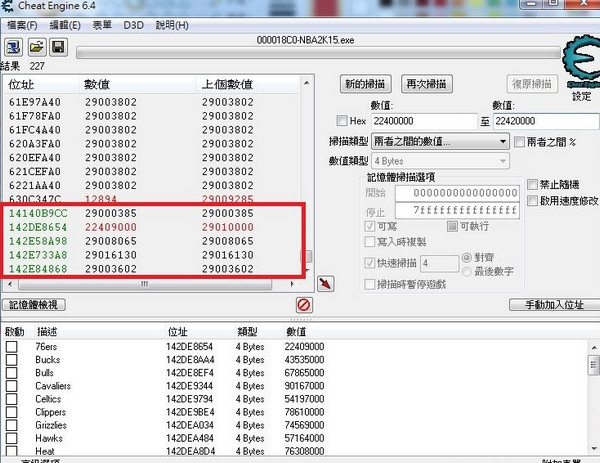The height and width of the screenshot is (463, 600).
Task: Toggle the 禁止隨機 checkbox
Action: [x=533, y=185]
